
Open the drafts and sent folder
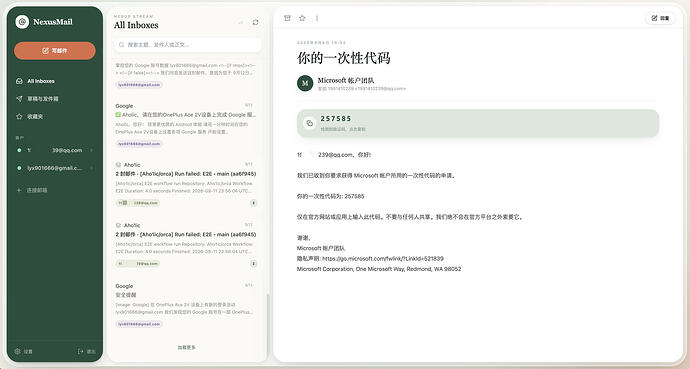click(x=55, y=99)
